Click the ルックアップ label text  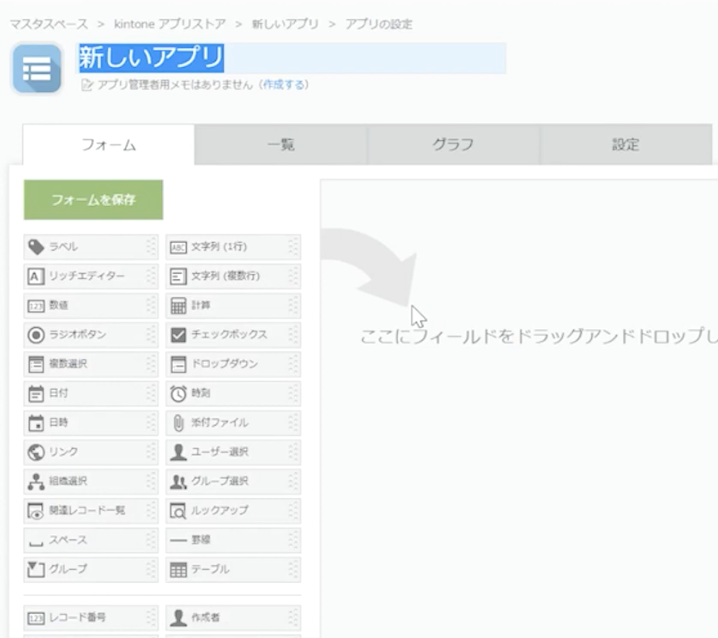(x=220, y=511)
